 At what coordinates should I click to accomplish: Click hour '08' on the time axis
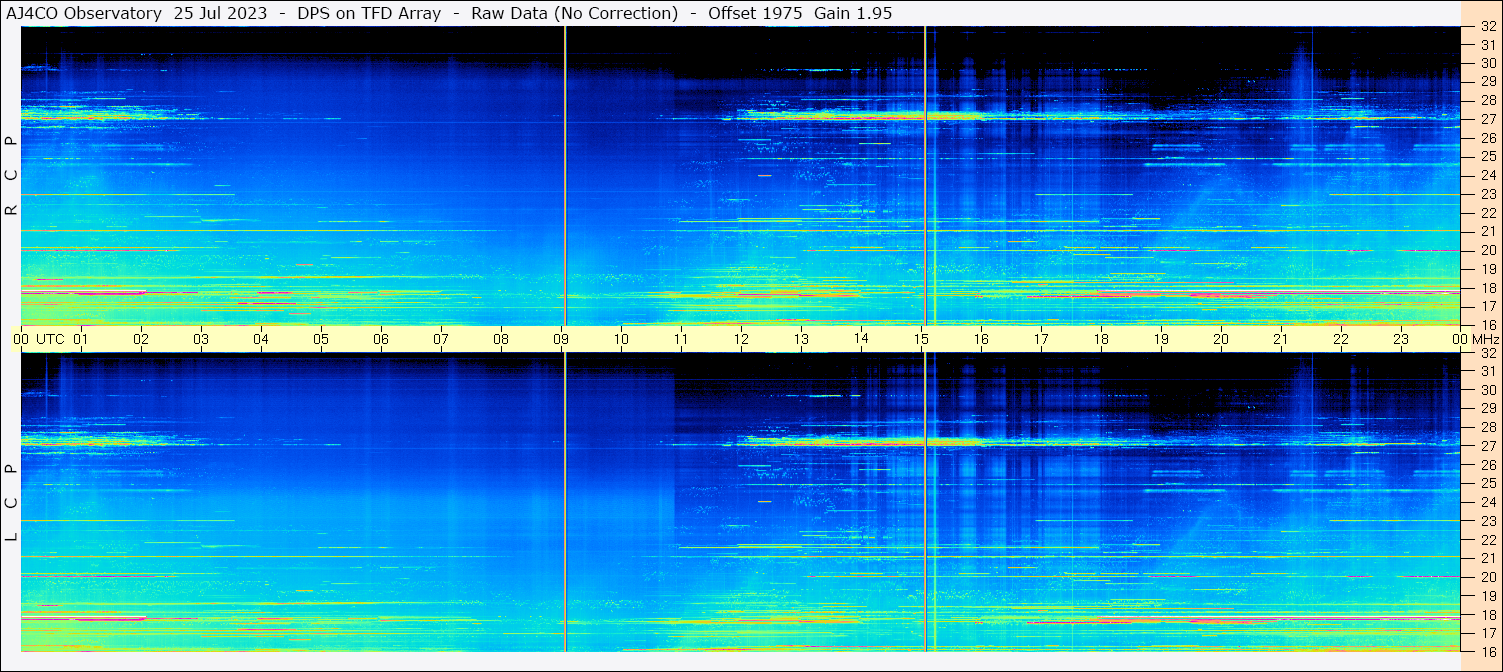coord(501,339)
